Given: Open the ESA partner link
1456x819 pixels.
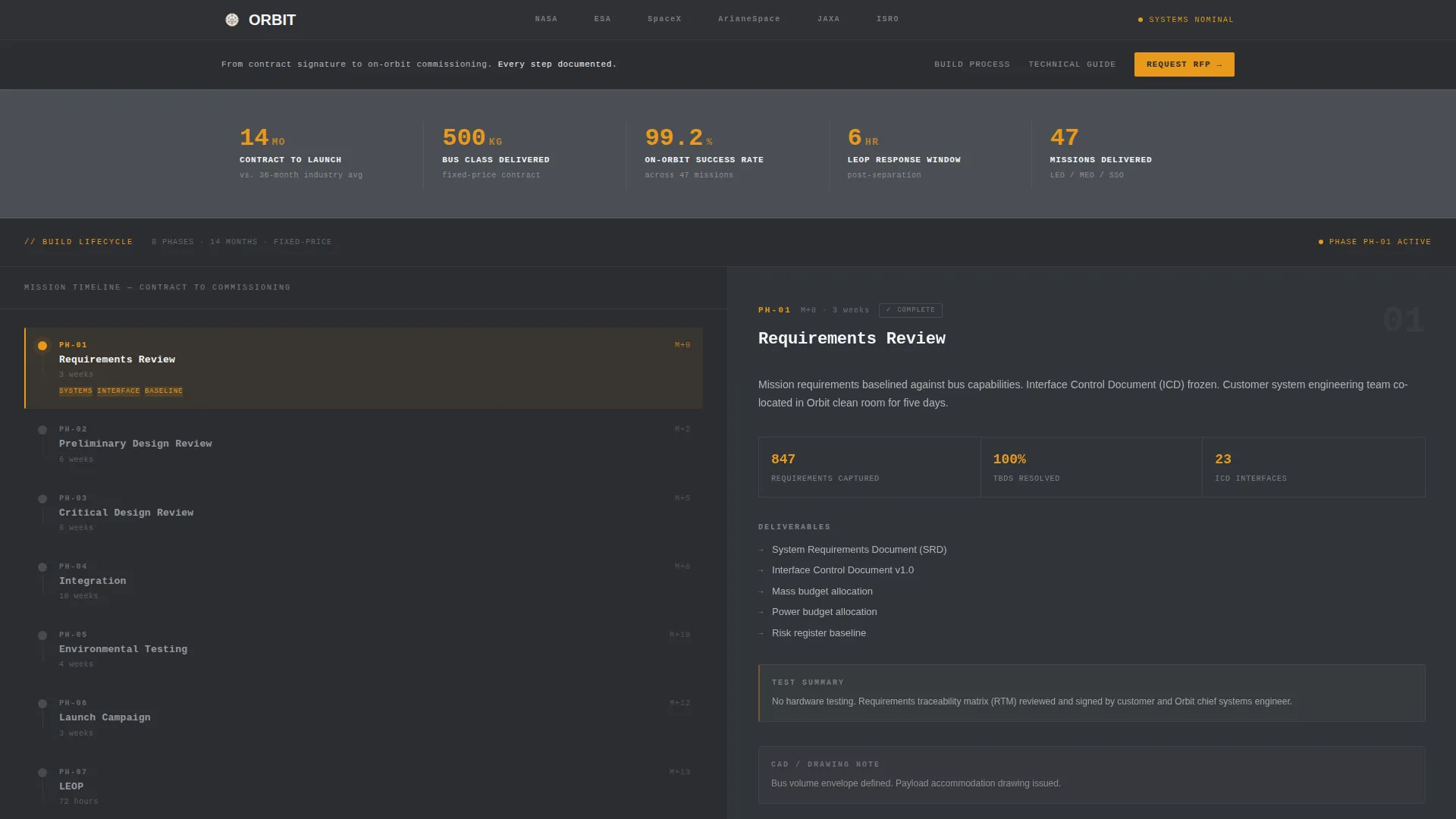Looking at the screenshot, I should click(602, 19).
